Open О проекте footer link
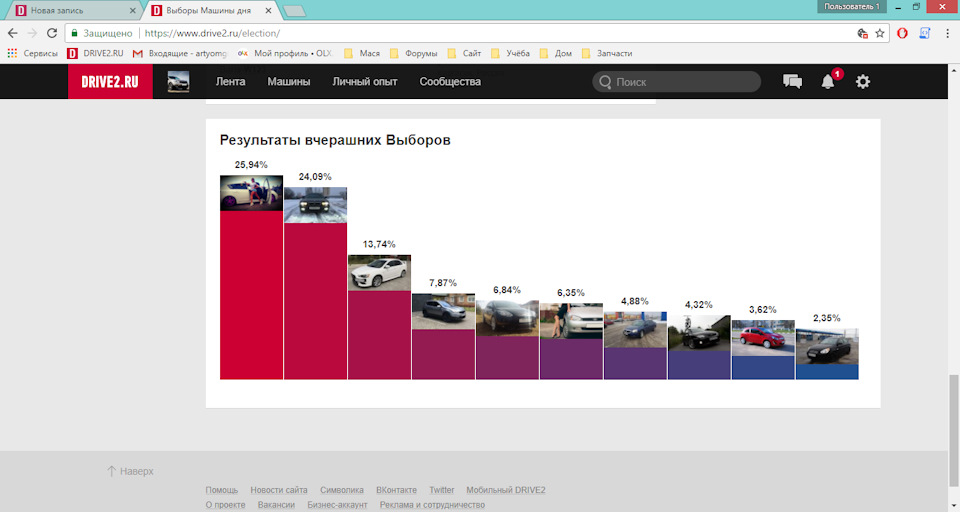This screenshot has width=960, height=512. coord(225,505)
